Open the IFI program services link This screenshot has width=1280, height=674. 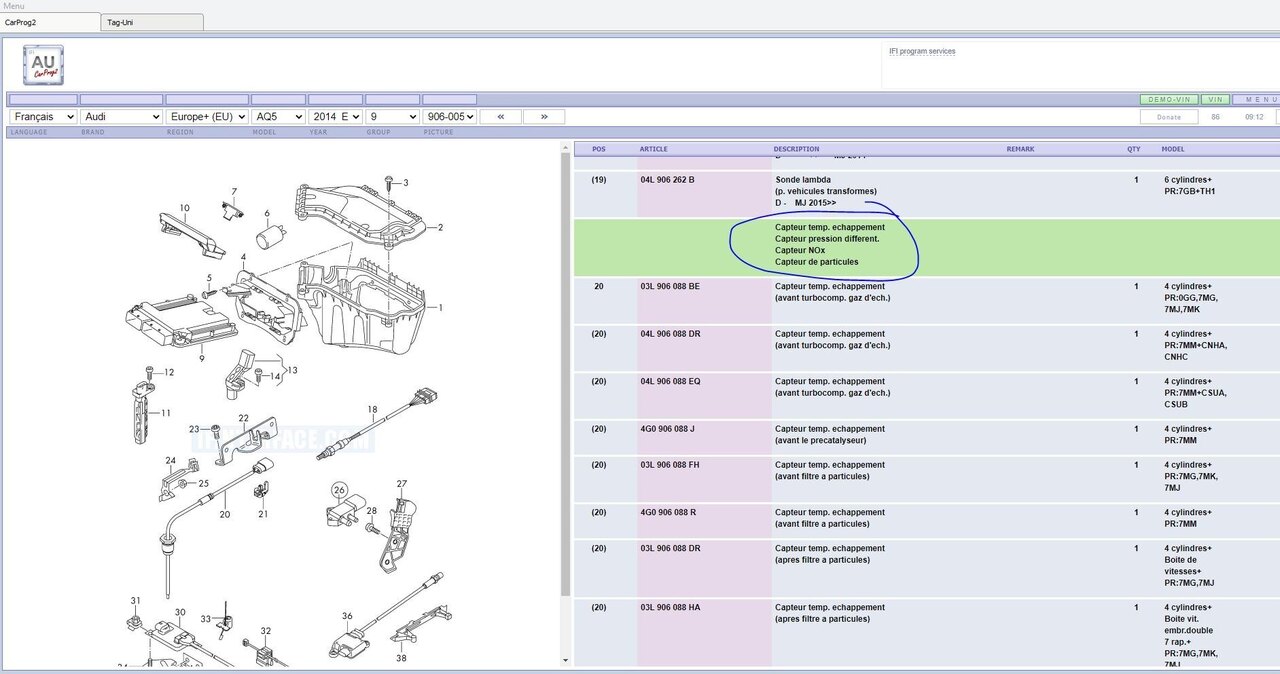pyautogui.click(x=922, y=51)
